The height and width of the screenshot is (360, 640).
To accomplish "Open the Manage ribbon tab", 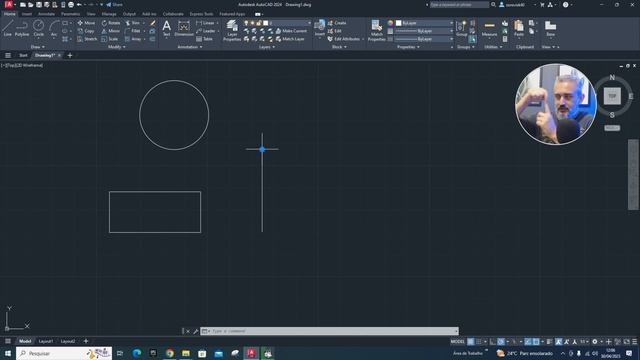I will (109, 14).
